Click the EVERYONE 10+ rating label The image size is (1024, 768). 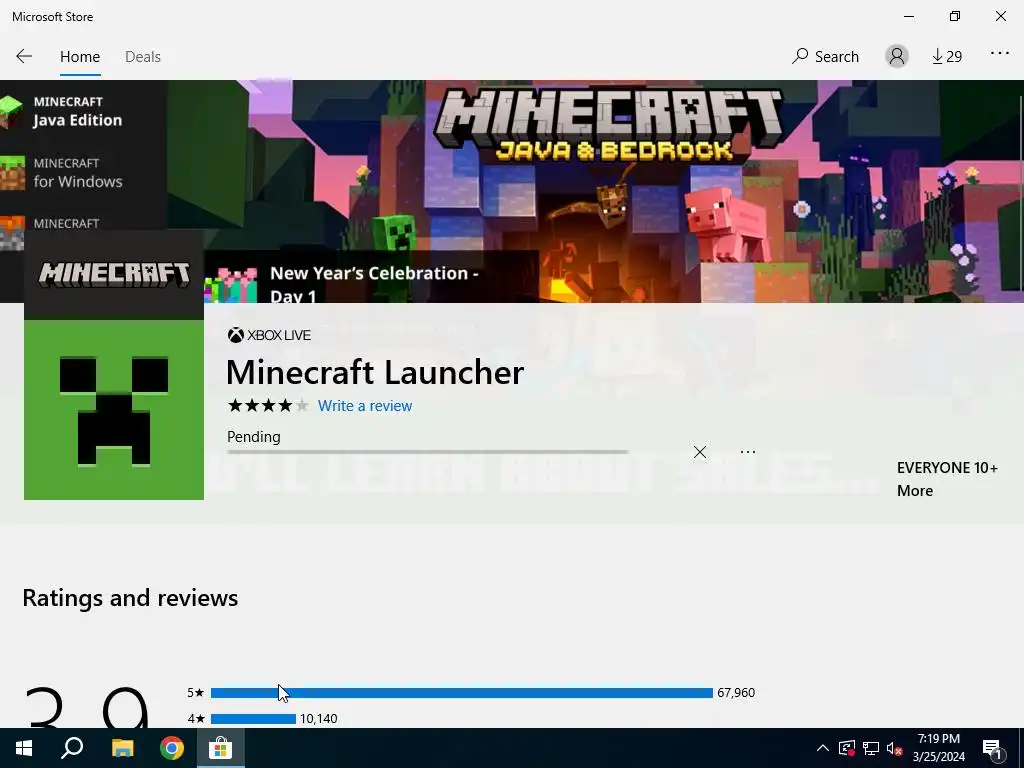tap(947, 468)
